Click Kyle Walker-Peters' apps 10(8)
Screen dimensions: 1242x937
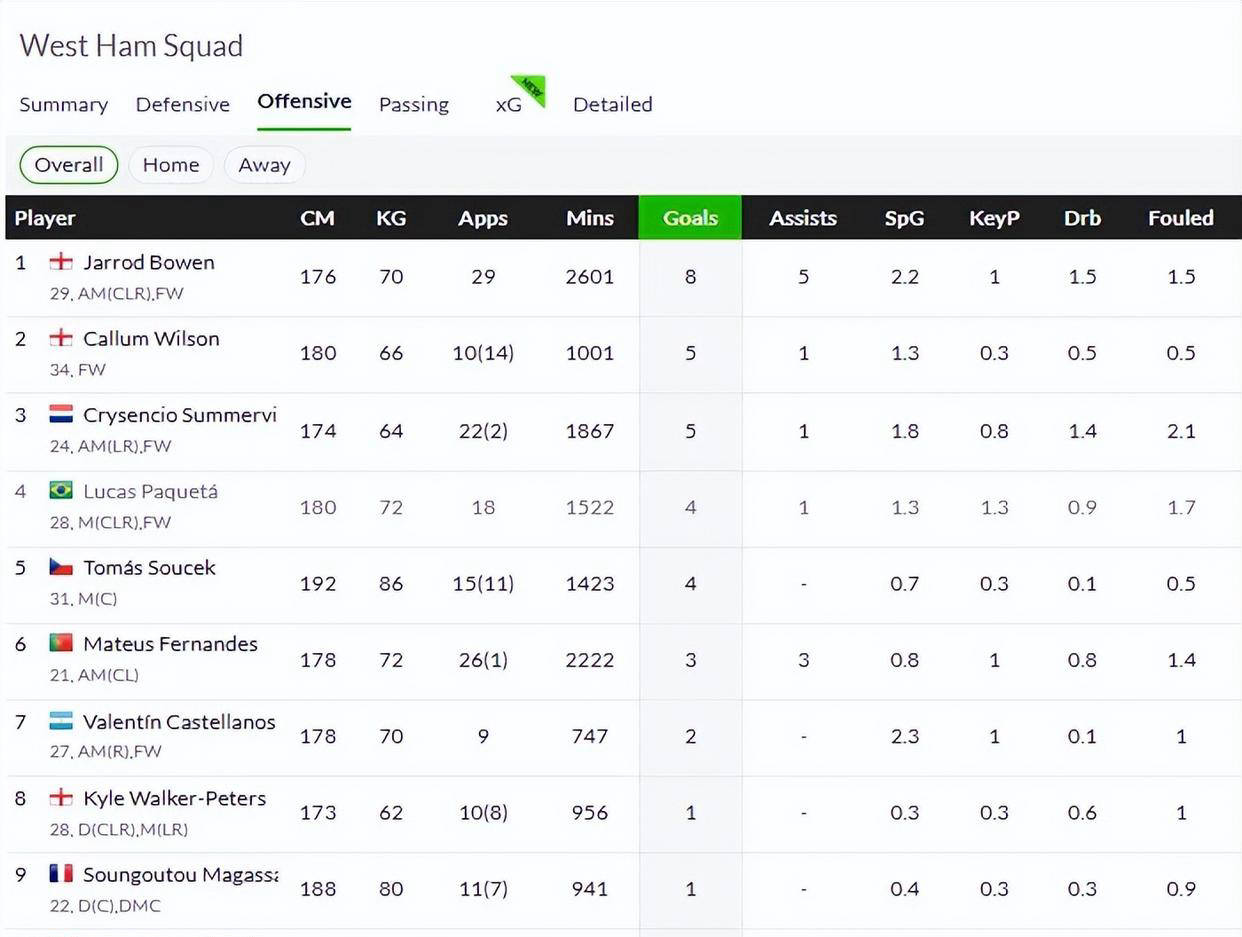pyautogui.click(x=483, y=813)
